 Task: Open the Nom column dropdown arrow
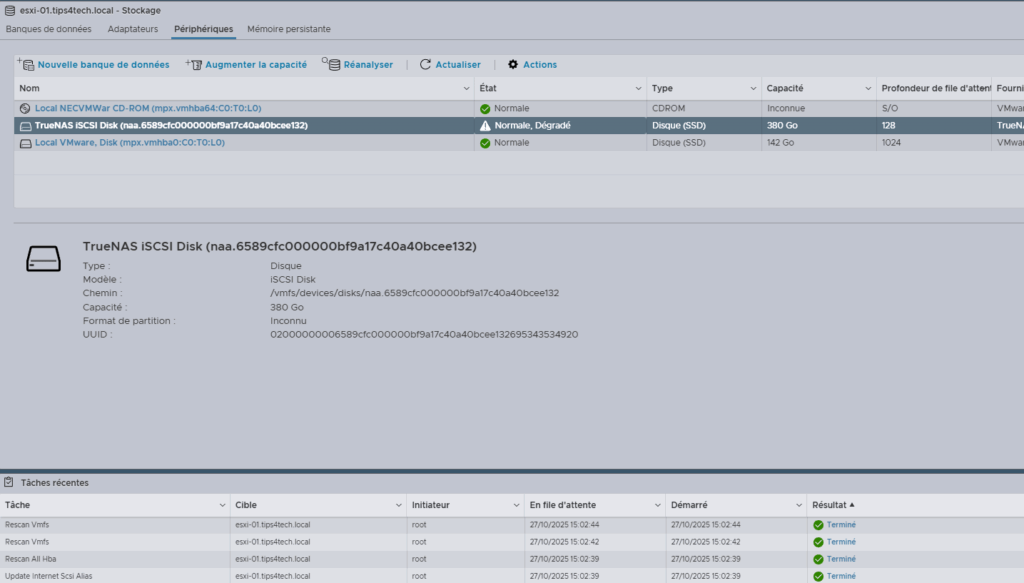[465, 89]
